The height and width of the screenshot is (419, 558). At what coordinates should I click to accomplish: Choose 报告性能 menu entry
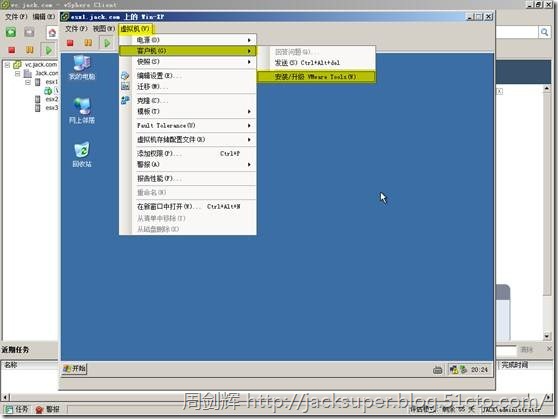point(188,179)
